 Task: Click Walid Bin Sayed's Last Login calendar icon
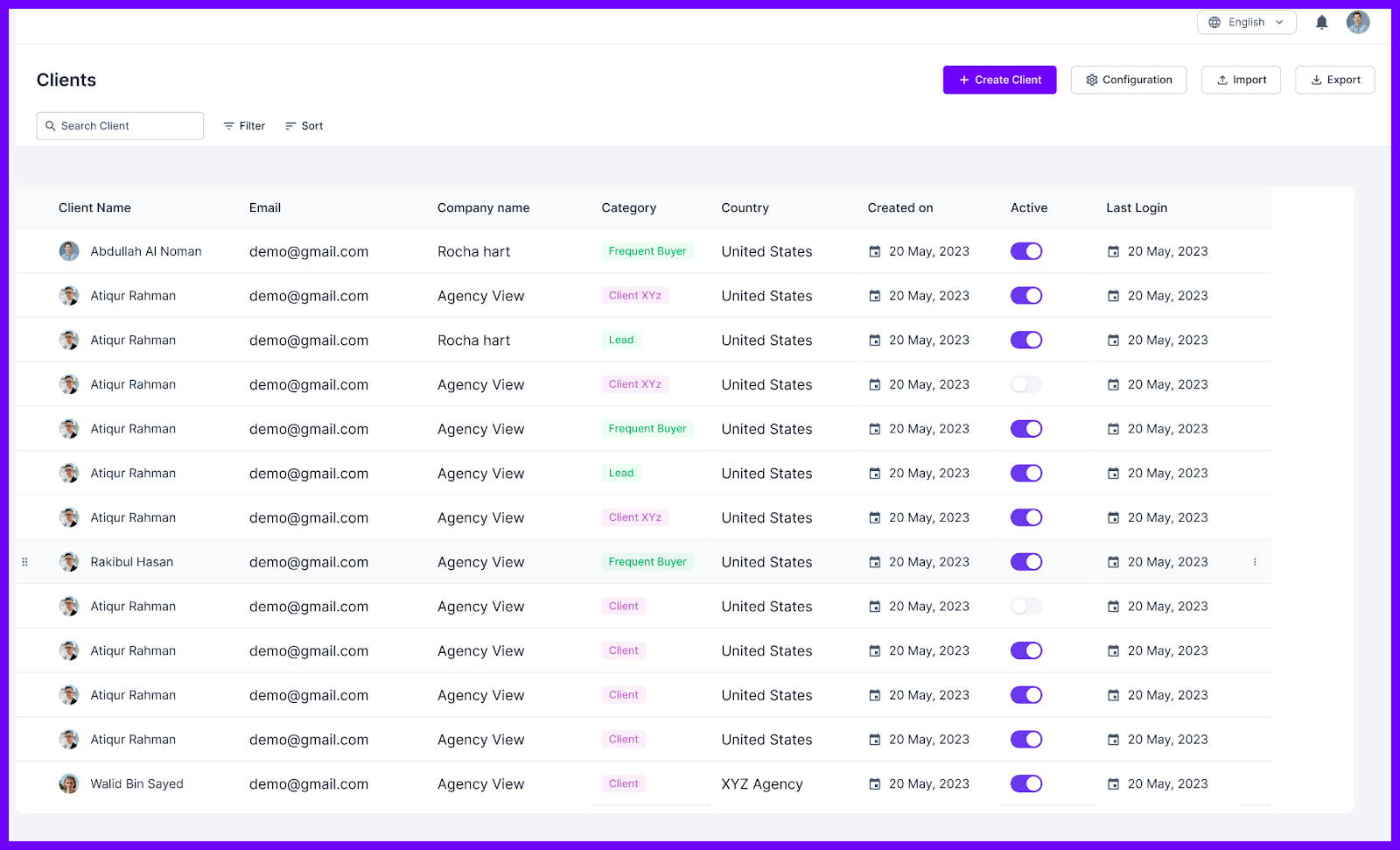coord(1113,784)
